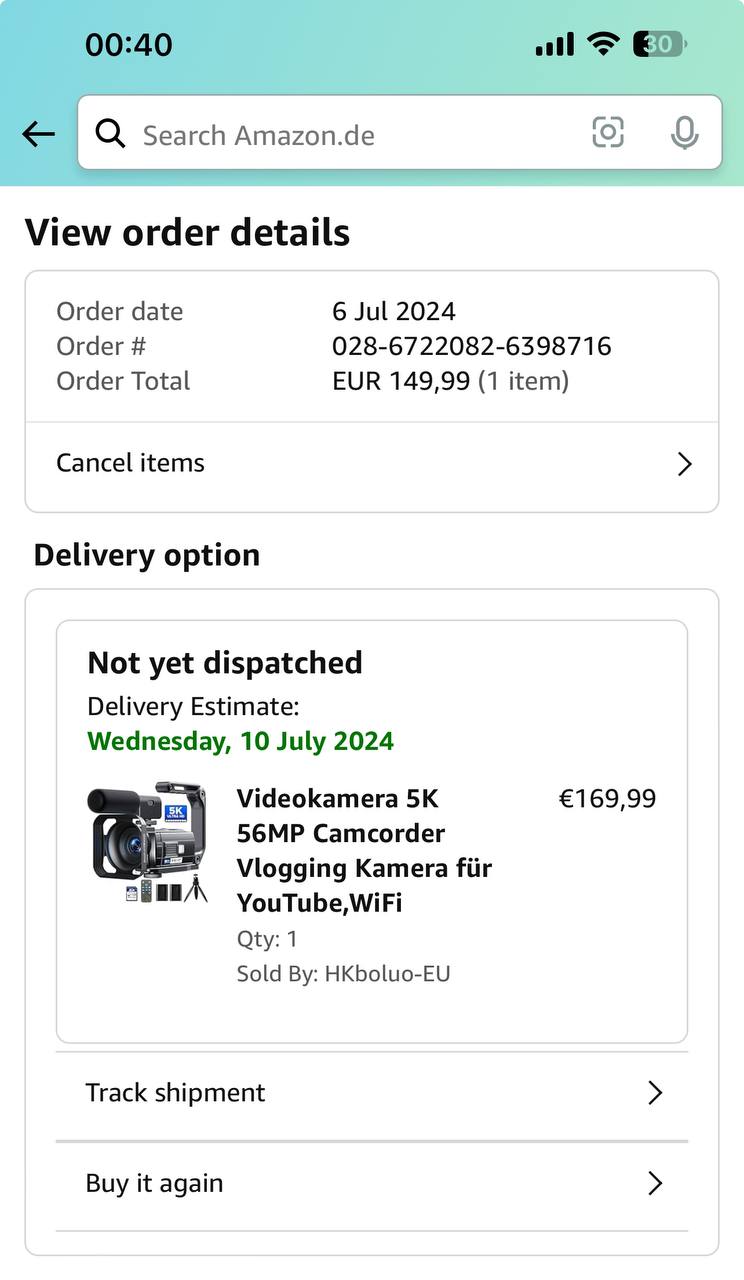
Task: Expand the Cancel items chevron
Action: coord(685,464)
